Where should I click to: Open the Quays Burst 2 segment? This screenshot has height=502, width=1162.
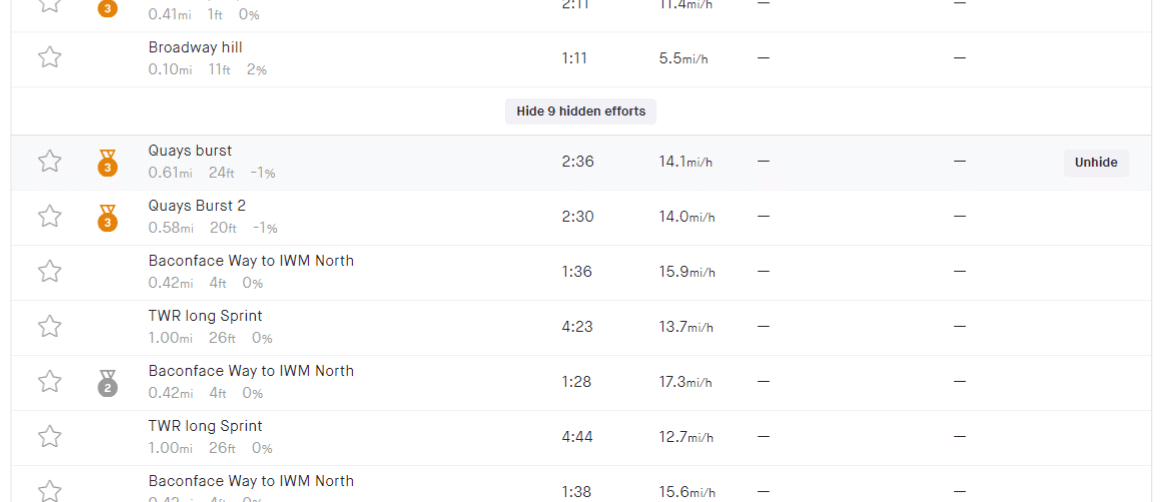point(197,206)
